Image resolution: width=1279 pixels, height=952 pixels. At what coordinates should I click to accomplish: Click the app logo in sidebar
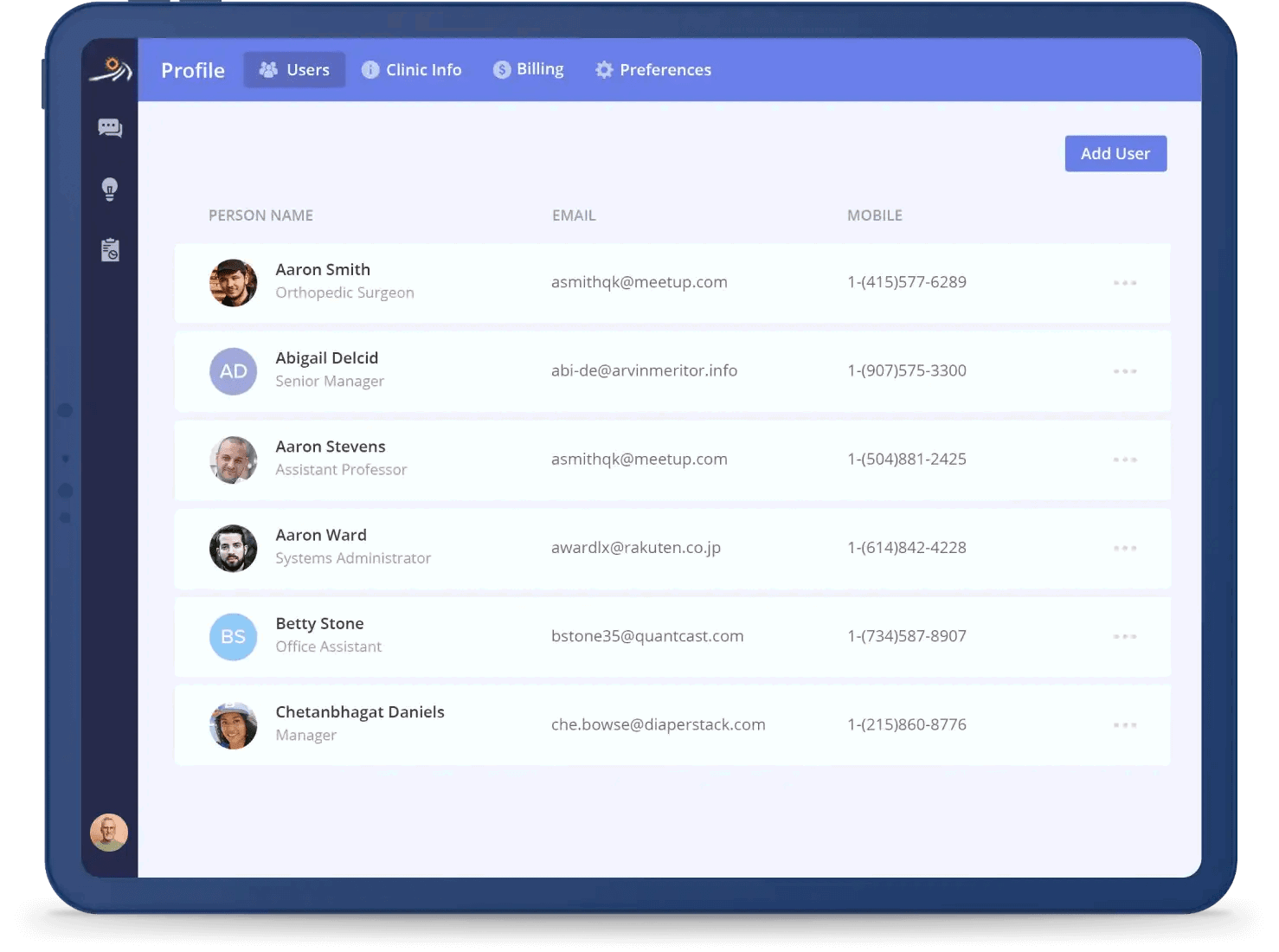coord(110,69)
